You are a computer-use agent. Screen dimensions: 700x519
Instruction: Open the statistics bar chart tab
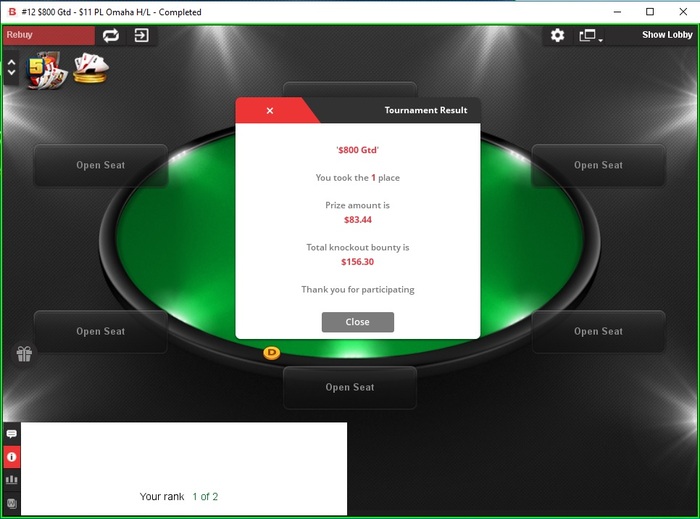12,480
